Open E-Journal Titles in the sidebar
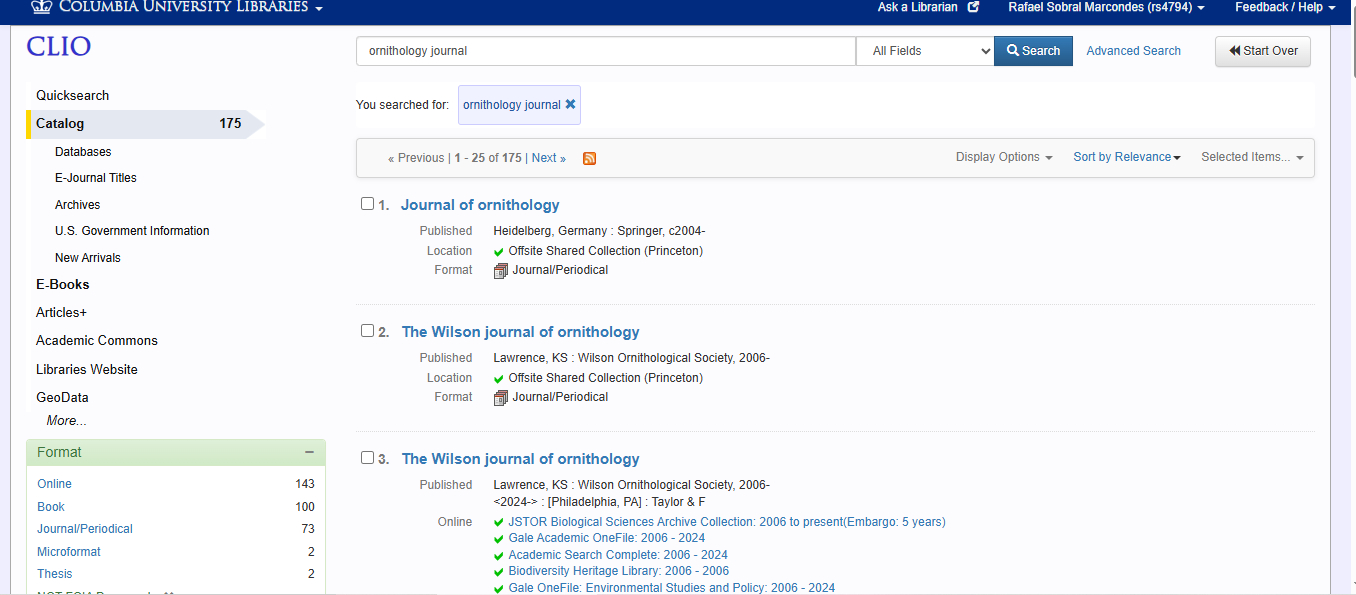 pyautogui.click(x=96, y=178)
